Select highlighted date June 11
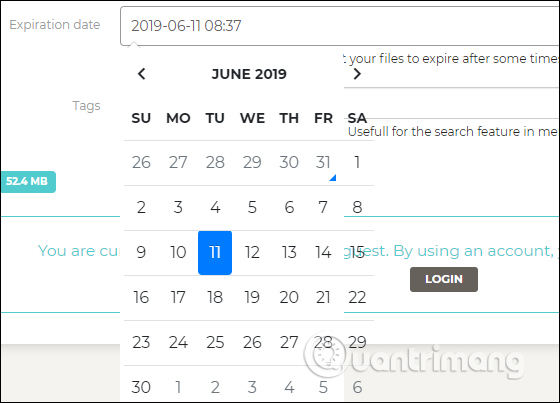 coord(215,253)
